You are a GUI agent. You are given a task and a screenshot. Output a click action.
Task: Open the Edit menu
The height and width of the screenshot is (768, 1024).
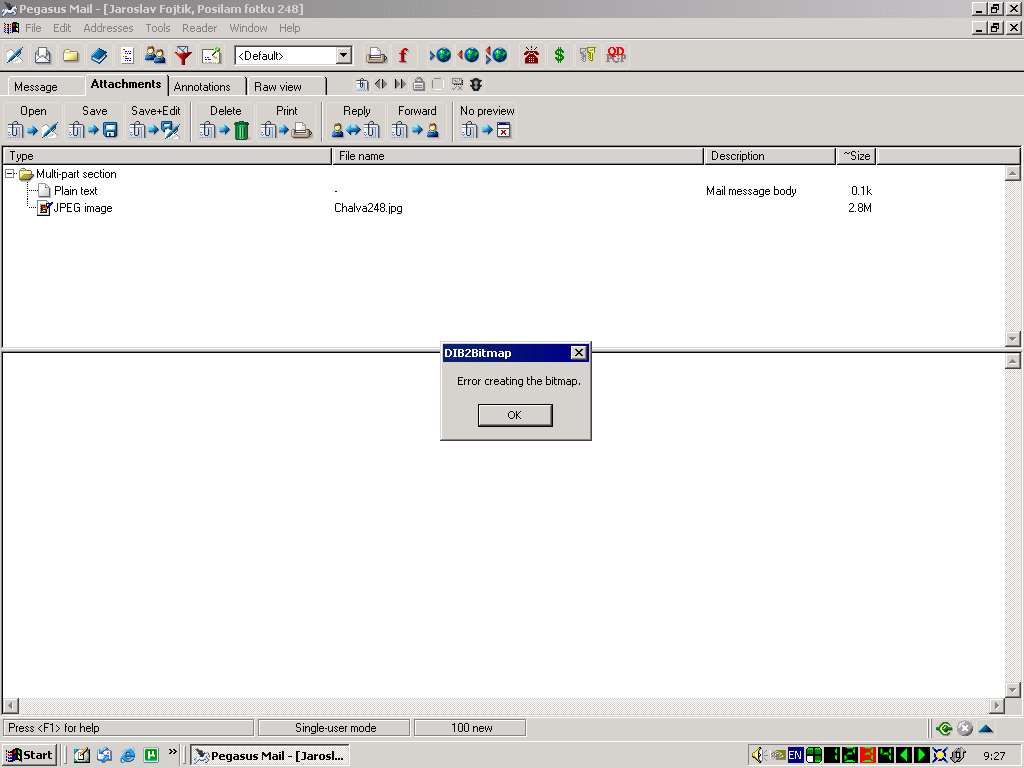[x=62, y=28]
